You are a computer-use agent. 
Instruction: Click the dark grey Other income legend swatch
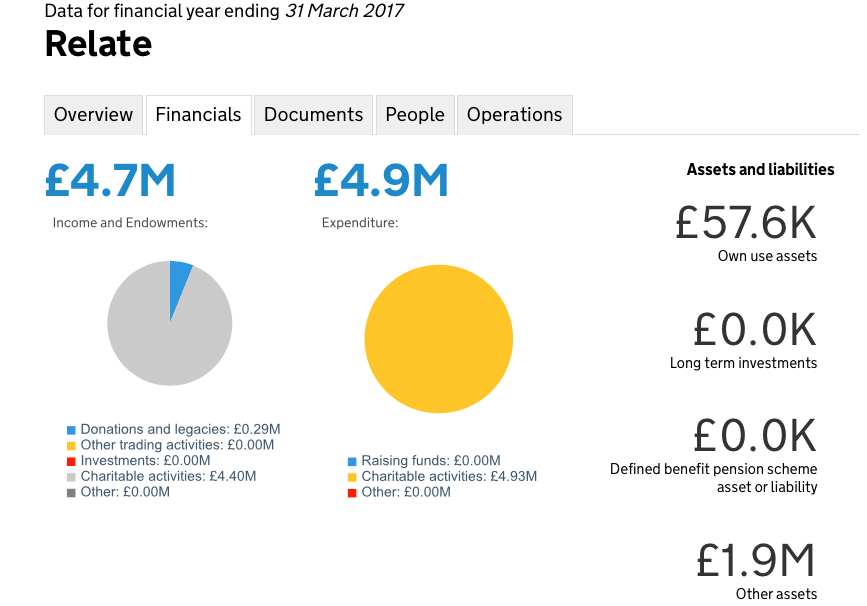click(72, 493)
